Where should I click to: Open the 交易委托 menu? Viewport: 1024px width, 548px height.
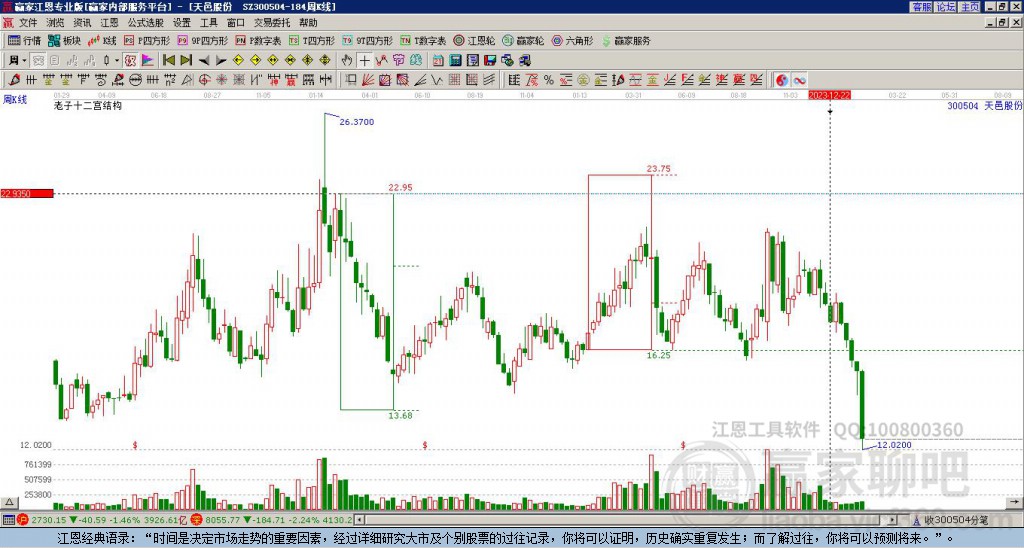tap(272, 23)
